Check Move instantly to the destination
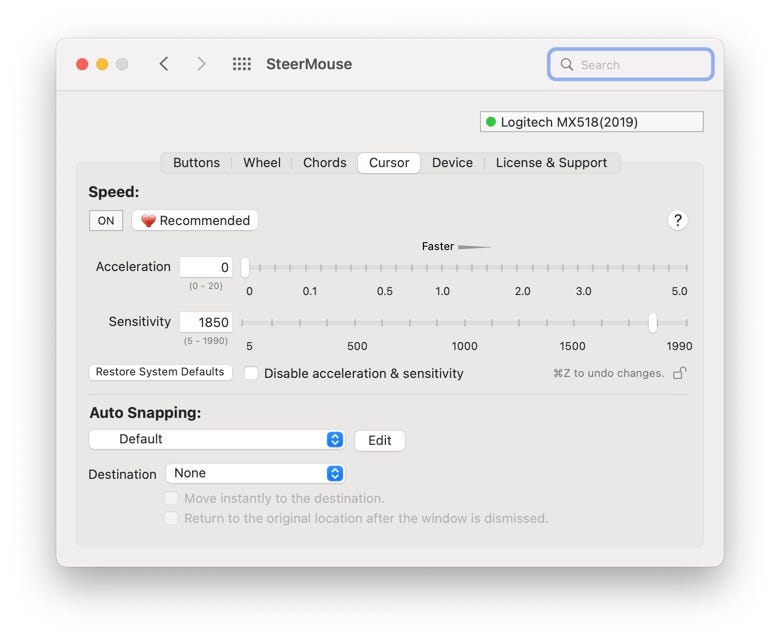 coord(171,498)
